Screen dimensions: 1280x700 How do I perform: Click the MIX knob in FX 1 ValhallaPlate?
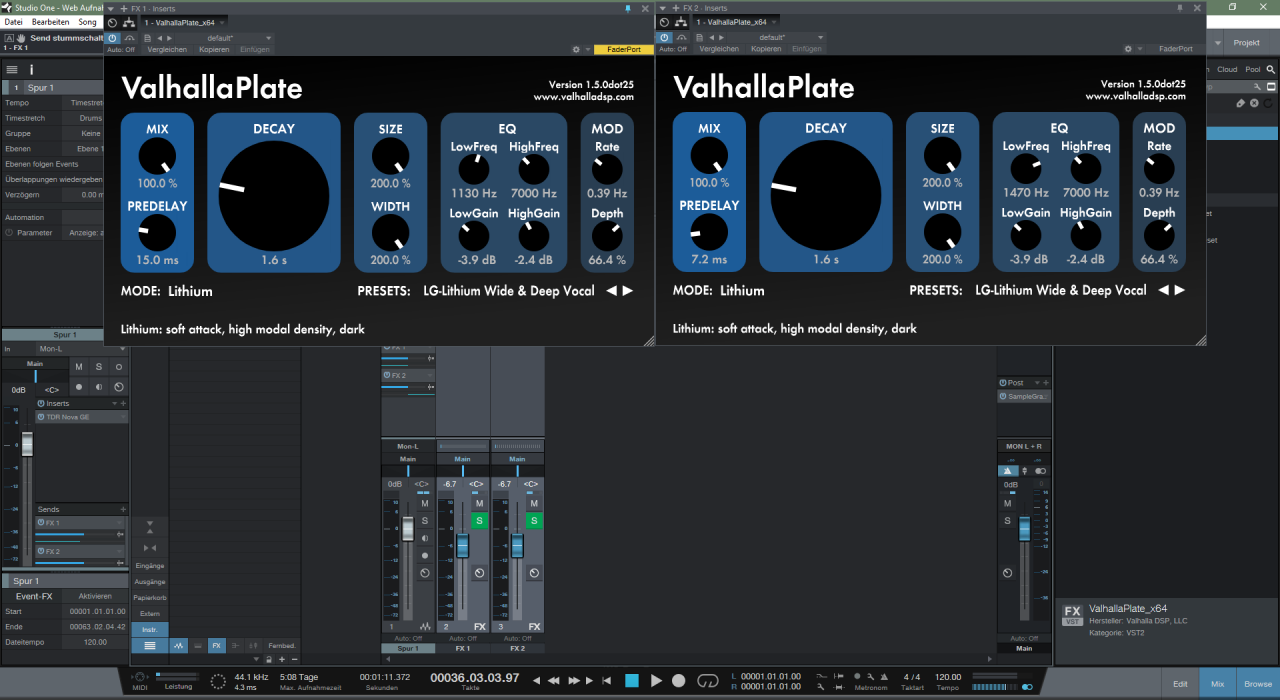[x=157, y=156]
